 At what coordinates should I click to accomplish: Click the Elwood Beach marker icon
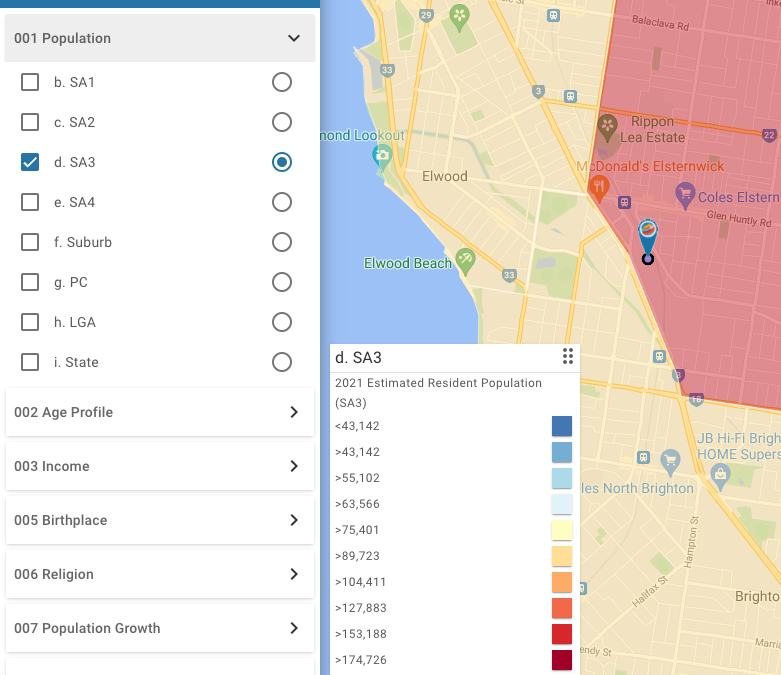tap(465, 259)
